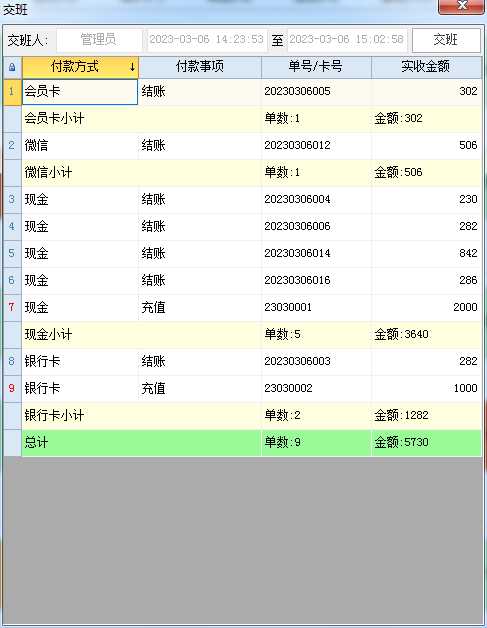Viewport: 487px width, 628px height.
Task: Select the 微信 payment method cell
Action: coord(80,146)
